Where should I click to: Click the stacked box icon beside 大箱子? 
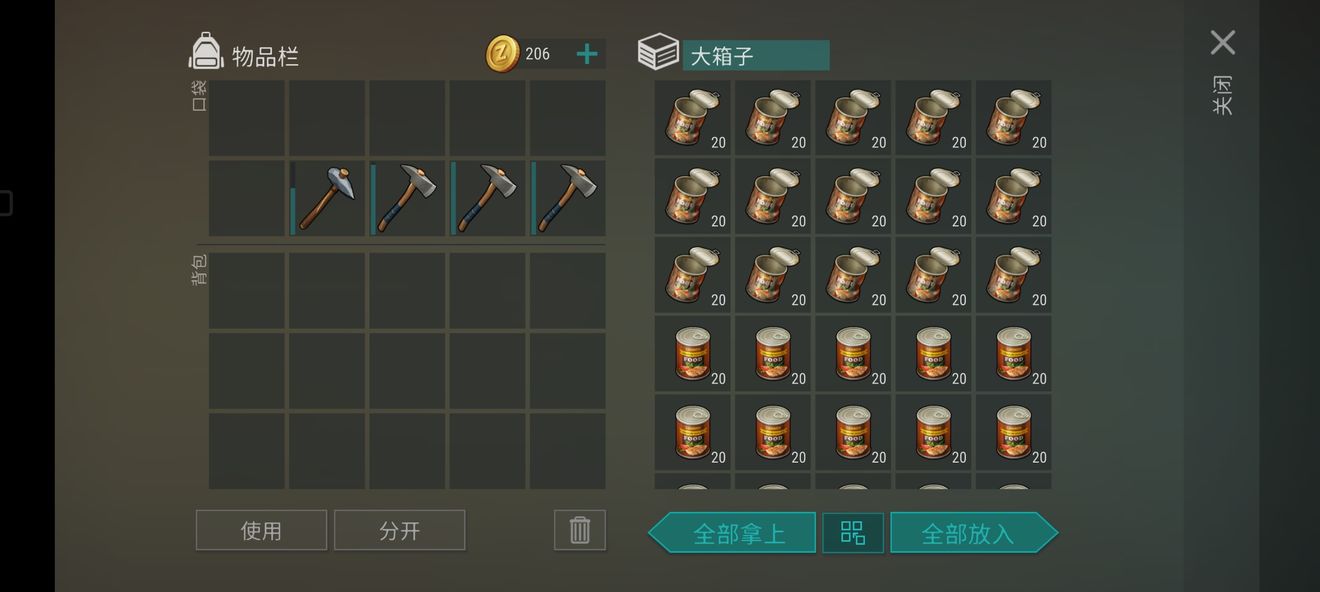(x=658, y=52)
